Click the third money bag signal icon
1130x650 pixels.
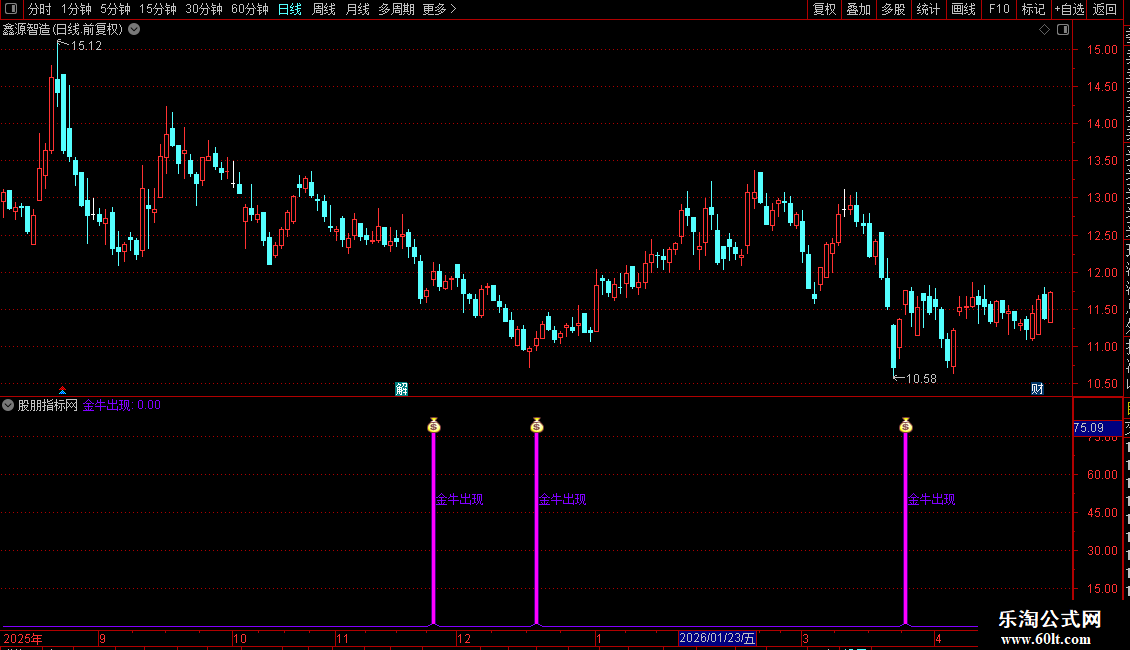pyautogui.click(x=906, y=425)
